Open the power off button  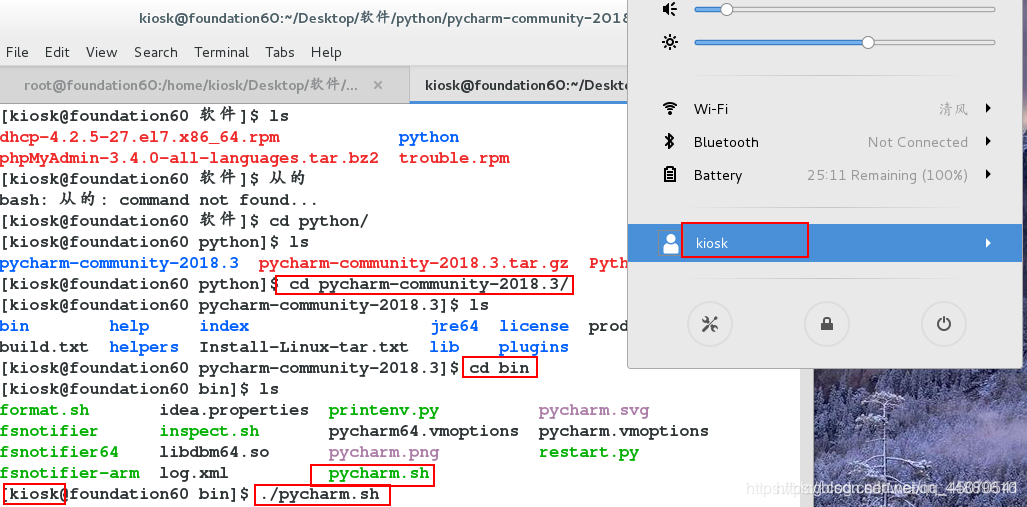point(943,324)
